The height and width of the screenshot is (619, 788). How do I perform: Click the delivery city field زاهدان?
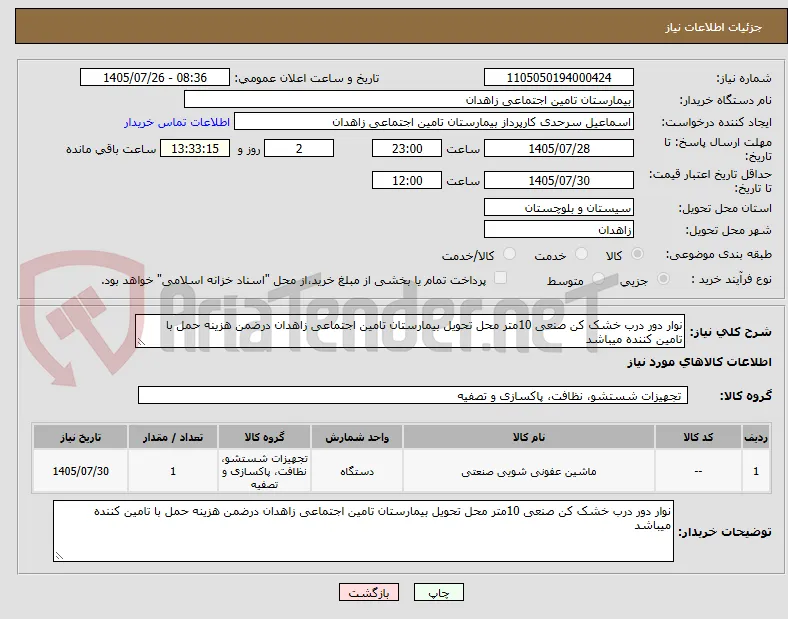point(558,230)
